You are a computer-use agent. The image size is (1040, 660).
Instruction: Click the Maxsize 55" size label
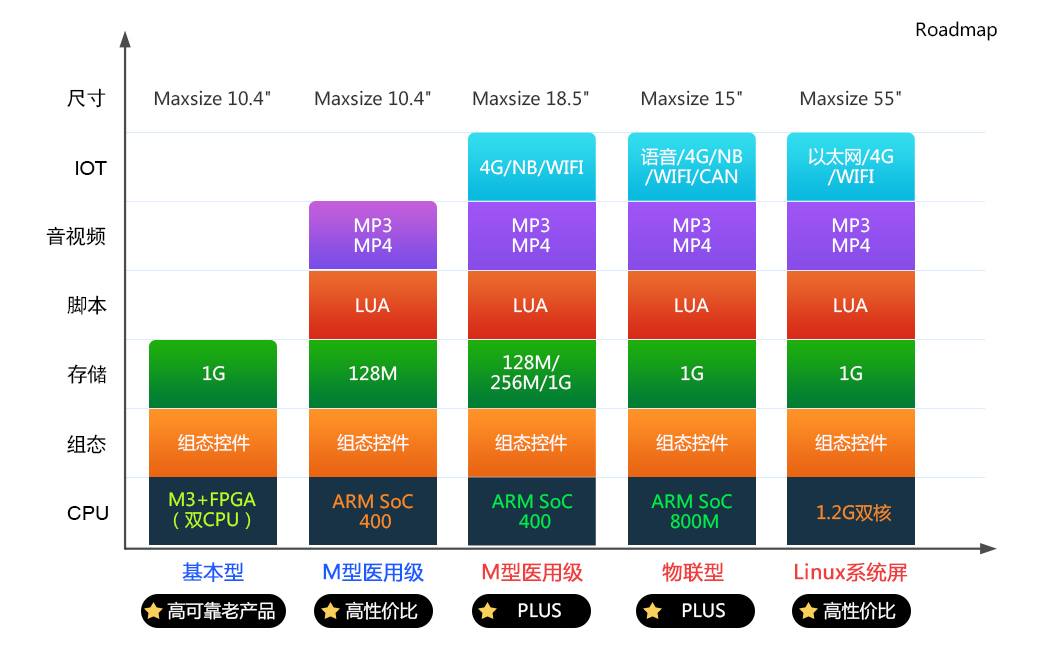850,99
